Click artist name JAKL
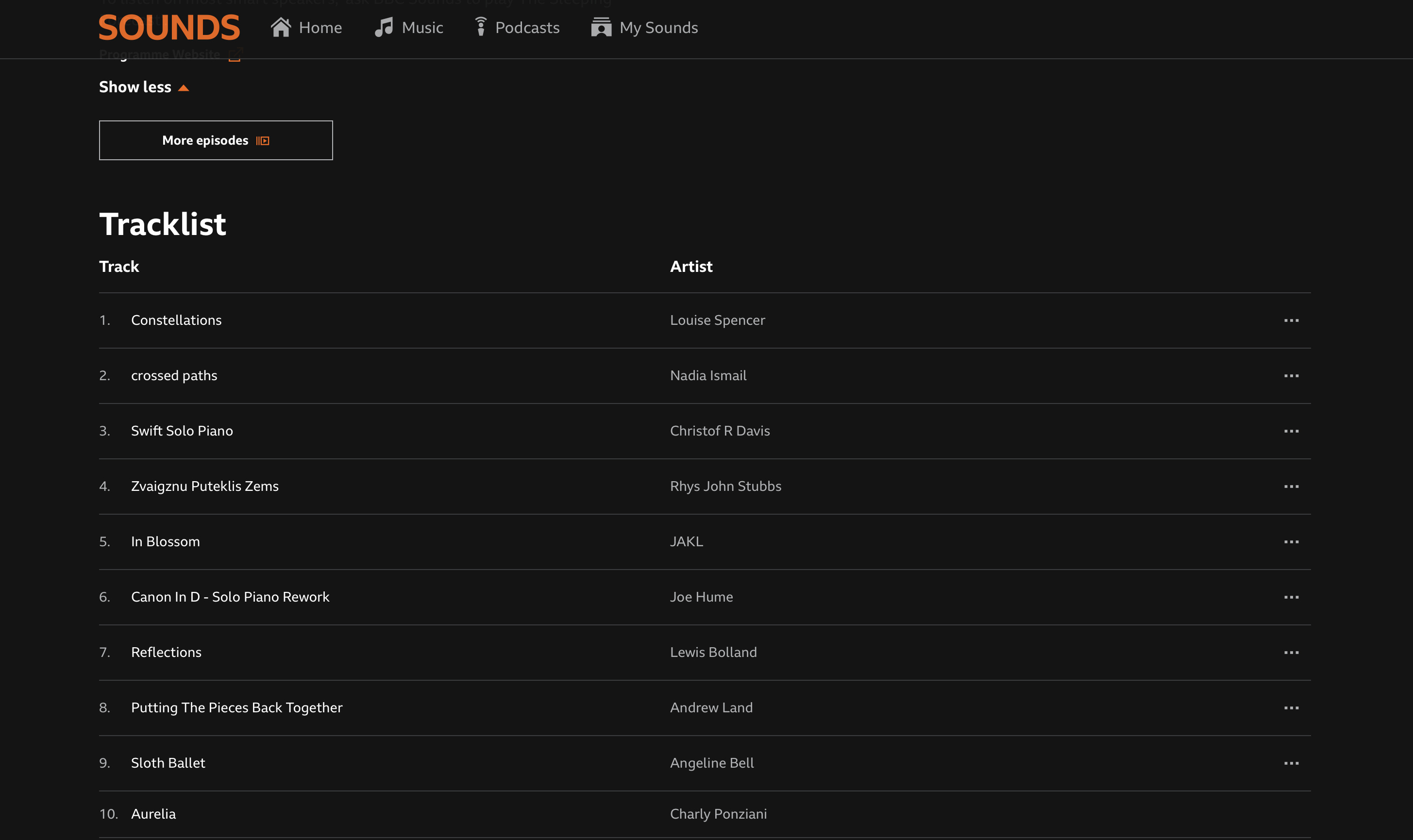The height and width of the screenshot is (840, 1413). coord(687,542)
